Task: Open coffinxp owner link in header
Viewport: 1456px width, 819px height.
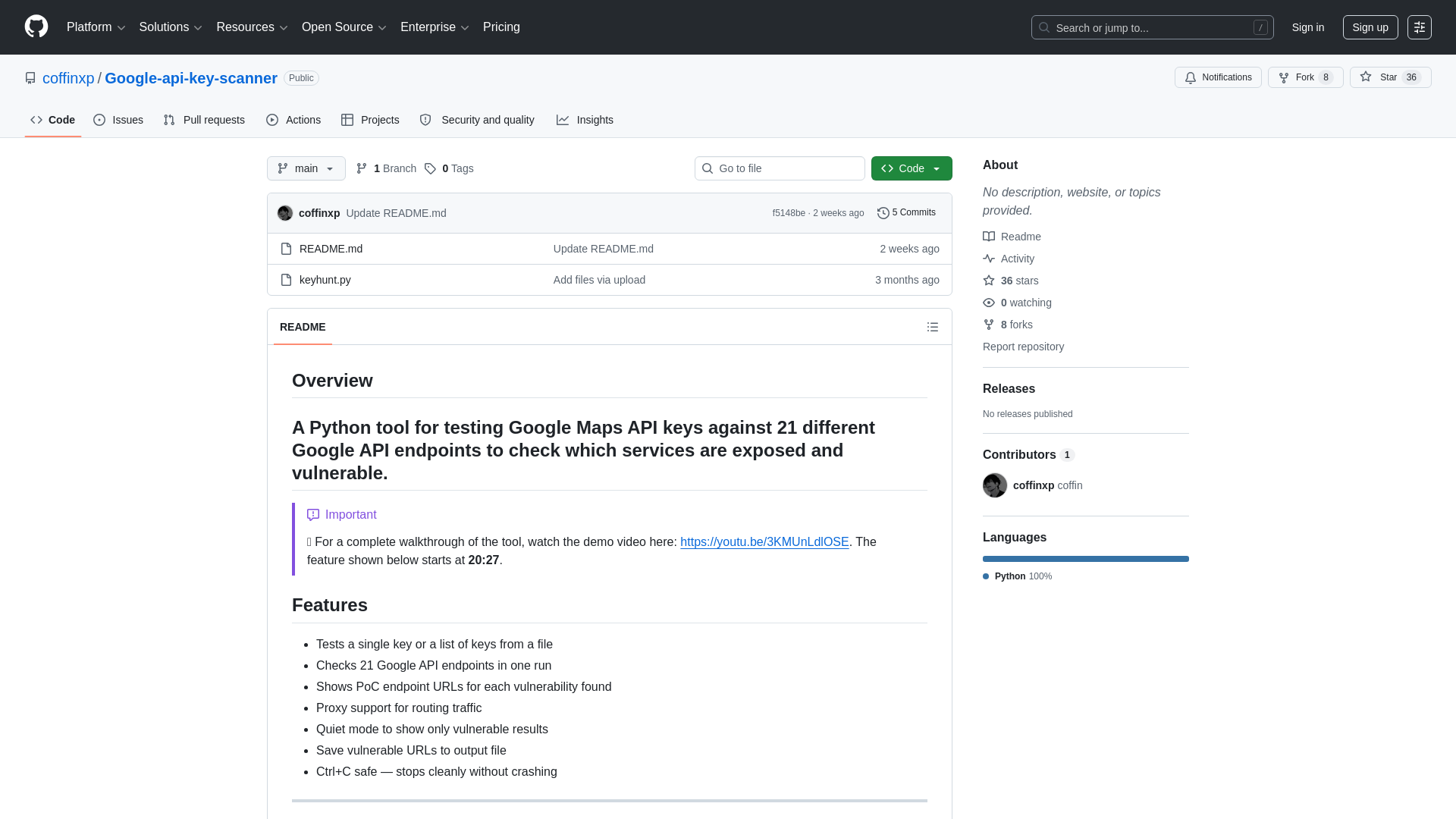Action: [x=68, y=78]
